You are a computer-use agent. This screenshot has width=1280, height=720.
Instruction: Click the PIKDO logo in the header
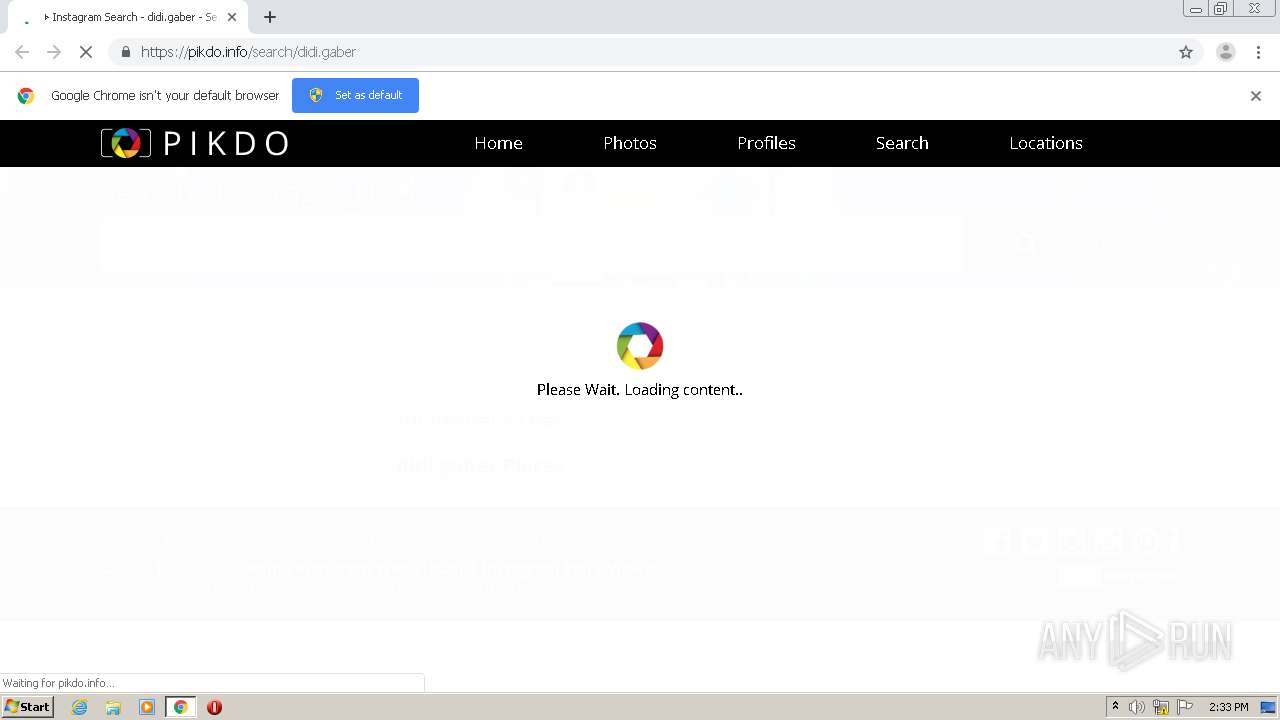195,143
